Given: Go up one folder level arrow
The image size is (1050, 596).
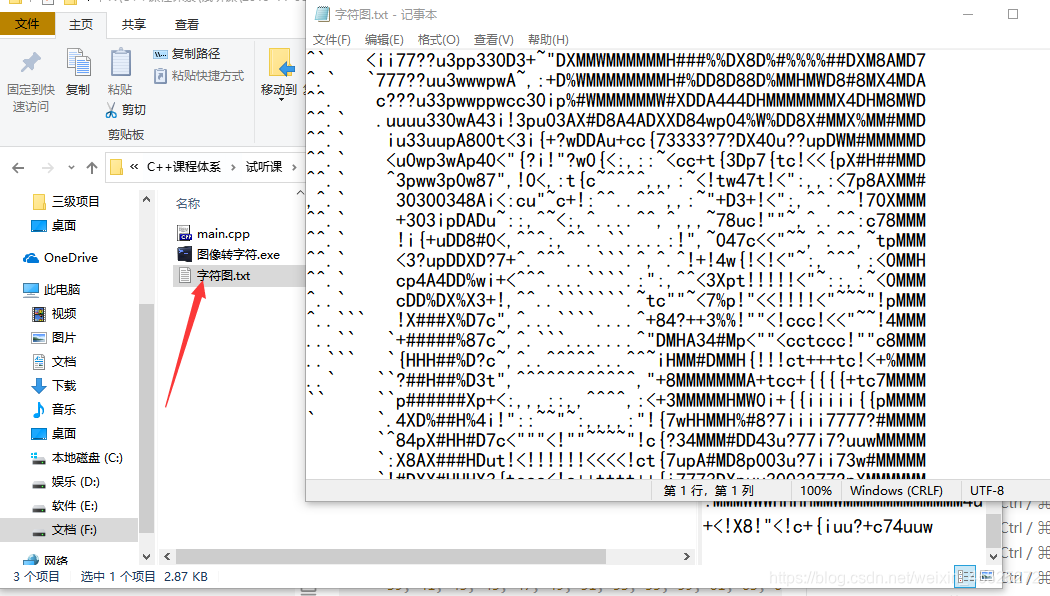Looking at the screenshot, I should pyautogui.click(x=92, y=167).
